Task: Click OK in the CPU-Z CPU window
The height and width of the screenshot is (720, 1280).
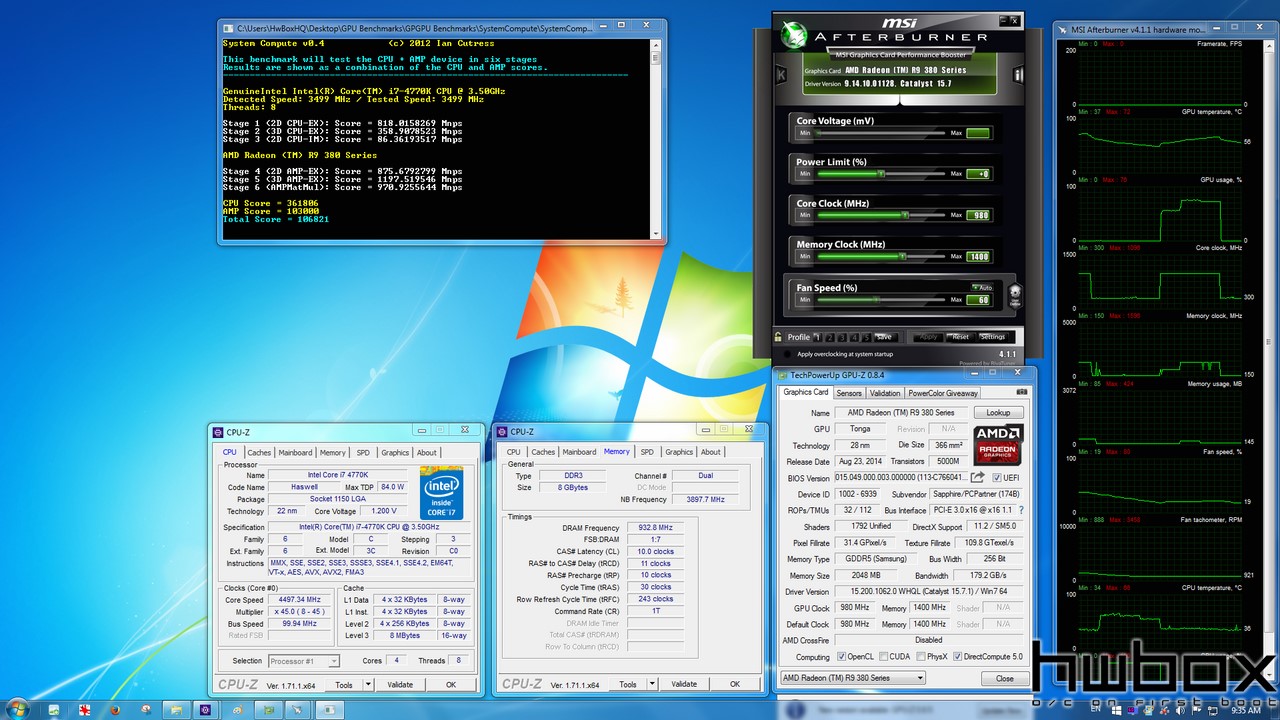Action: pyautogui.click(x=451, y=685)
